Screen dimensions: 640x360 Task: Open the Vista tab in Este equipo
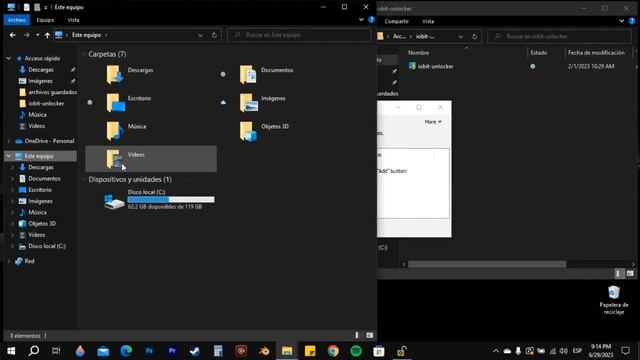(73, 20)
